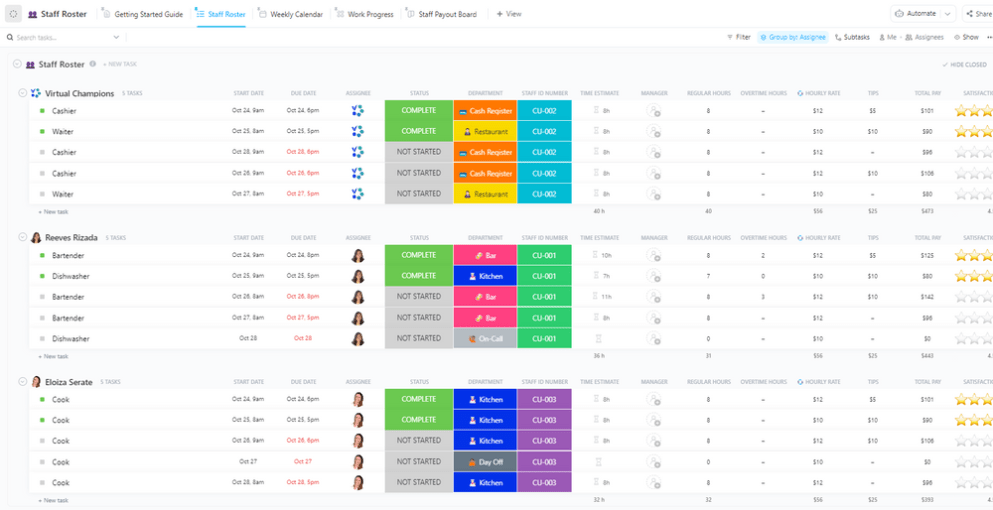Open the Filter options
Viewport: 993px width, 510px height.
click(738, 37)
